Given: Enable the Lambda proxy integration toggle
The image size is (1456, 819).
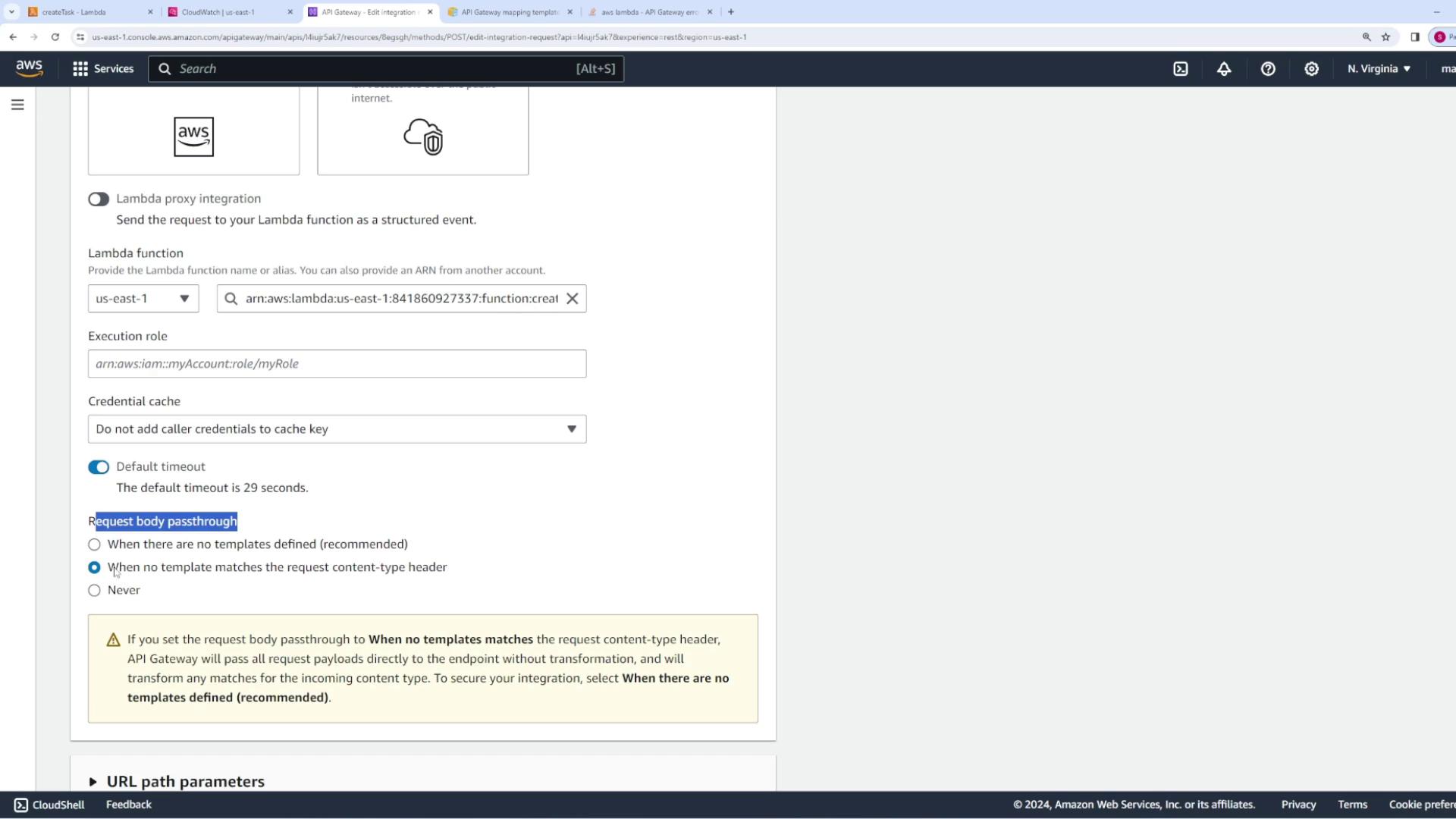Looking at the screenshot, I should (99, 199).
